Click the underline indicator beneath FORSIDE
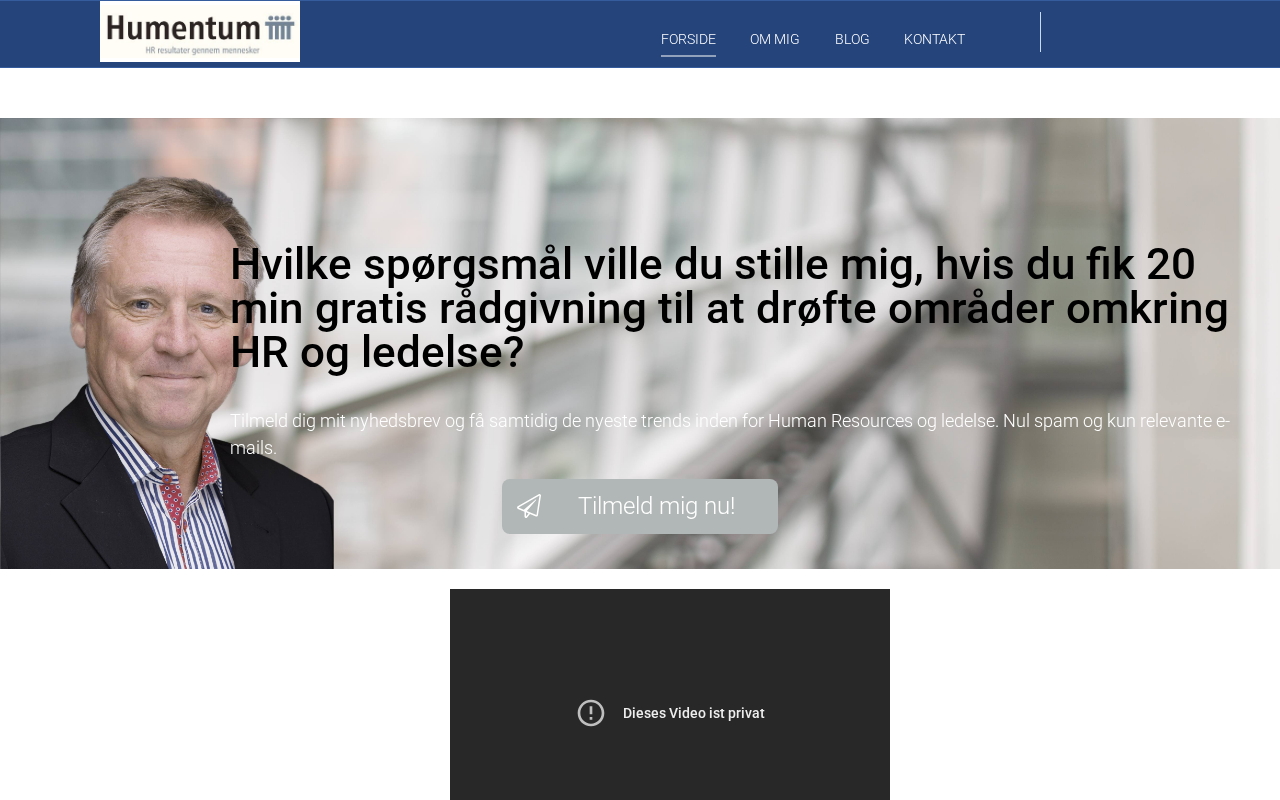Viewport: 1280px width, 800px height. [x=688, y=56]
